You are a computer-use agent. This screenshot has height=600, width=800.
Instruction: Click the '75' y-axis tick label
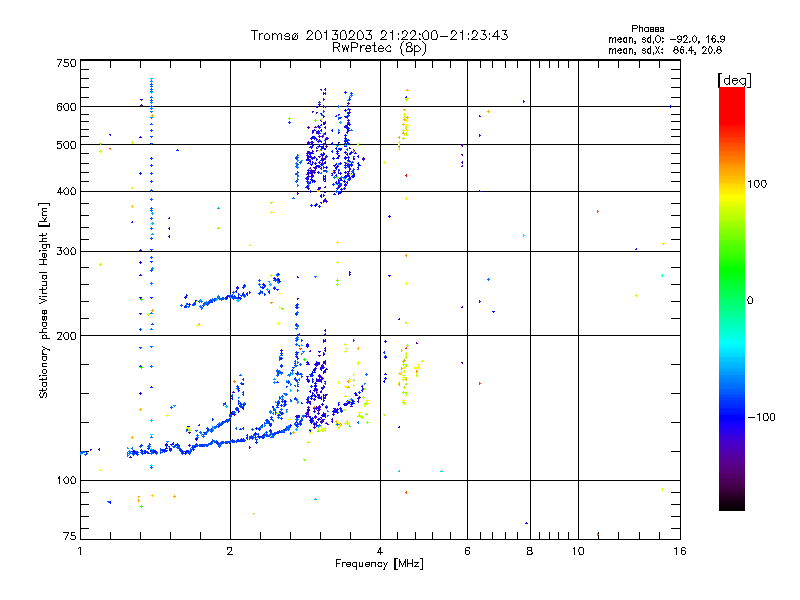(70, 536)
